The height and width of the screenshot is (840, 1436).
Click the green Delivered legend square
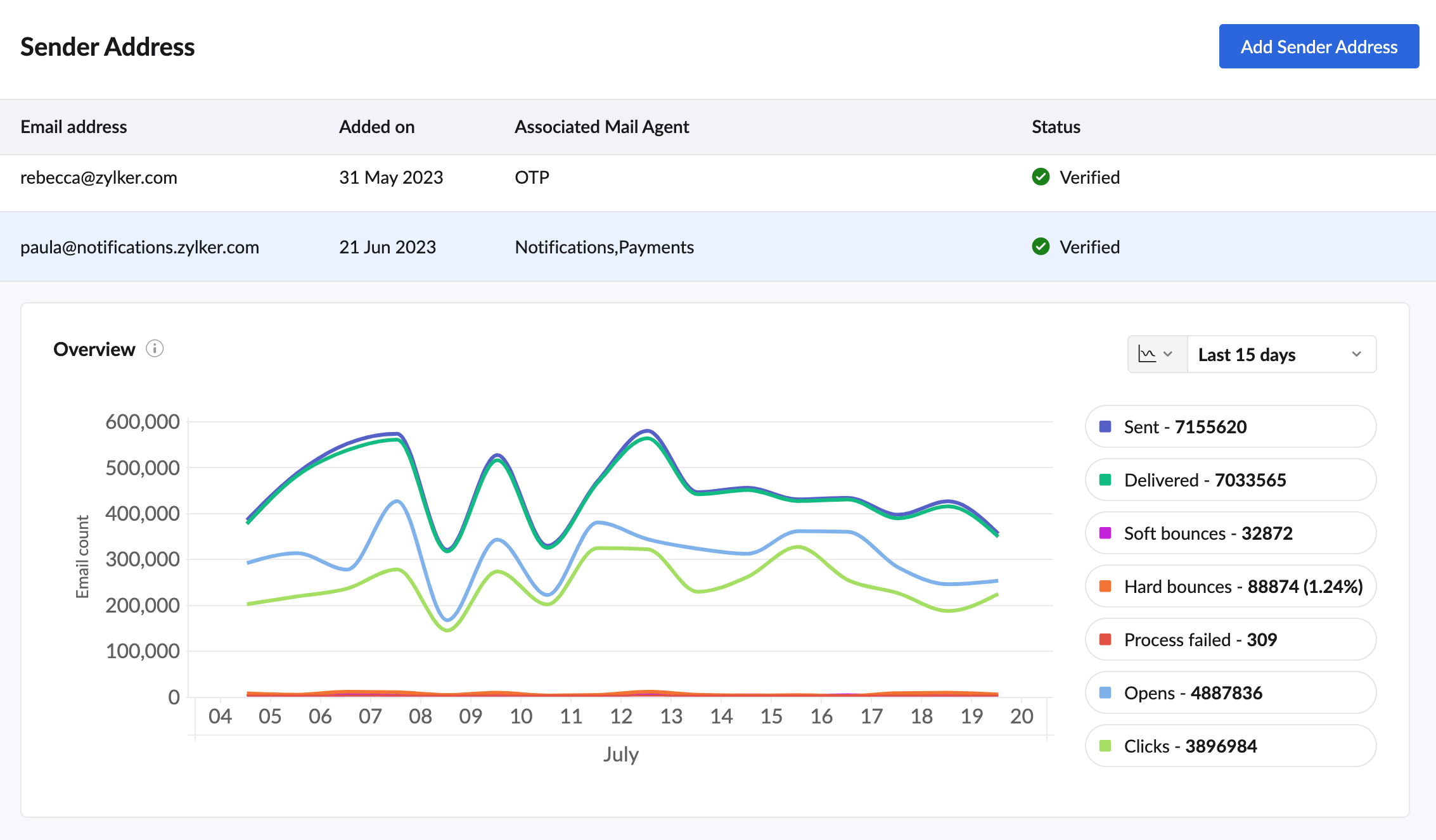coord(1105,480)
